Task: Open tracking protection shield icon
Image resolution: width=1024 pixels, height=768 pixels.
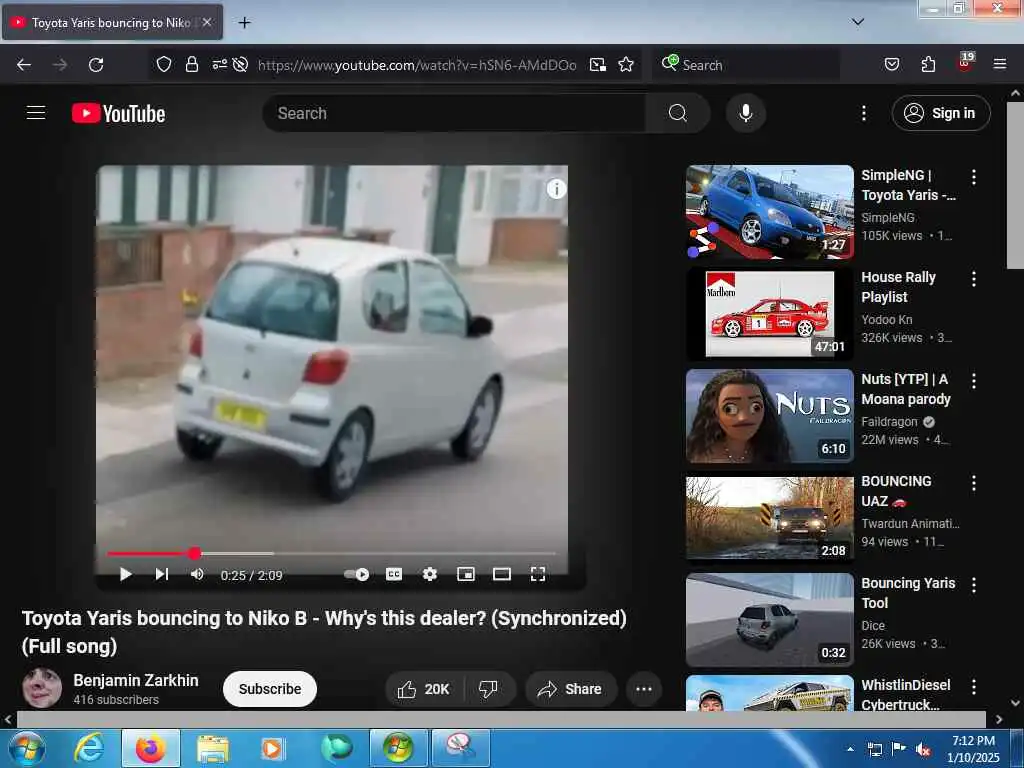Action: tap(164, 64)
